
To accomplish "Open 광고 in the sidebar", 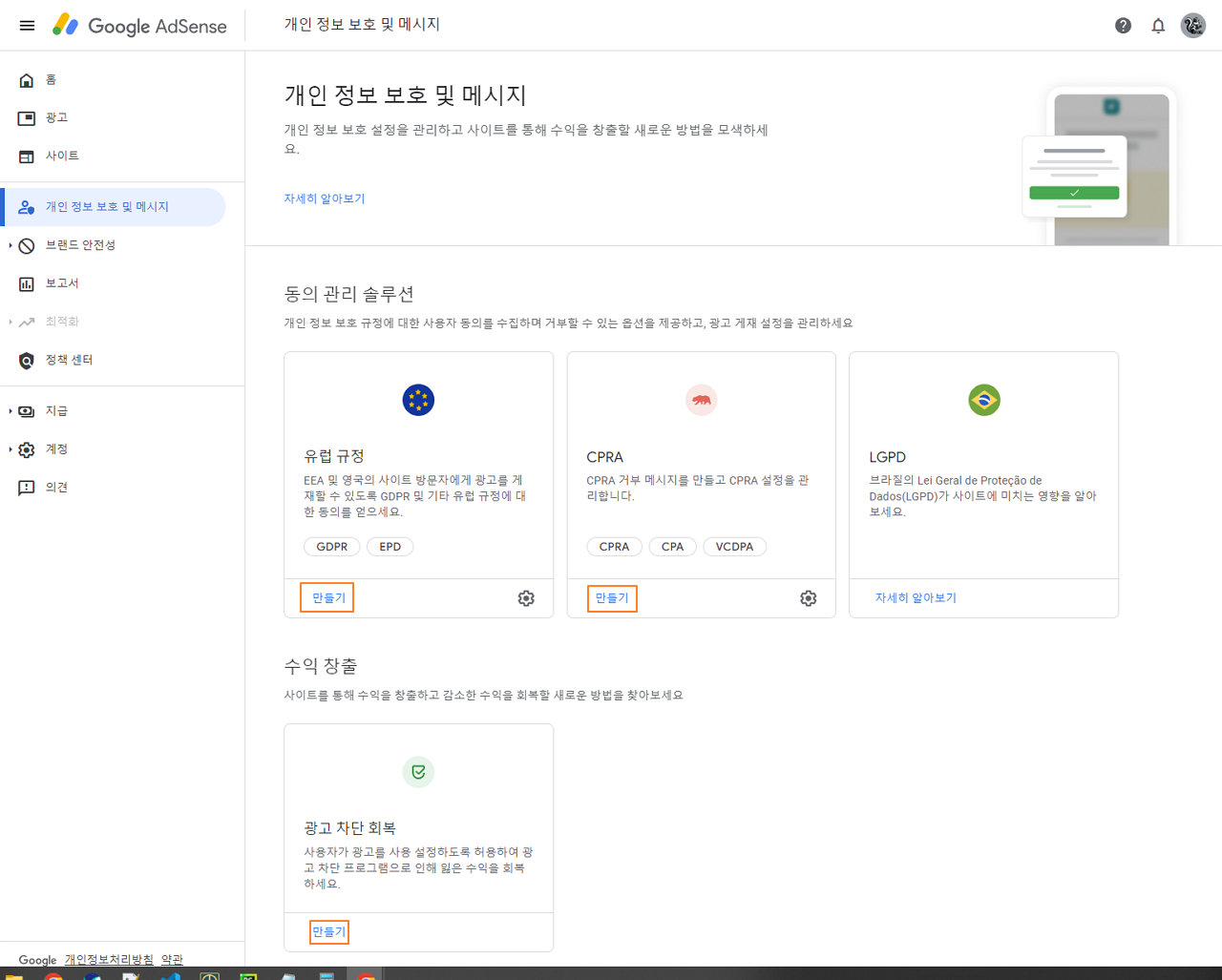I will click(56, 117).
